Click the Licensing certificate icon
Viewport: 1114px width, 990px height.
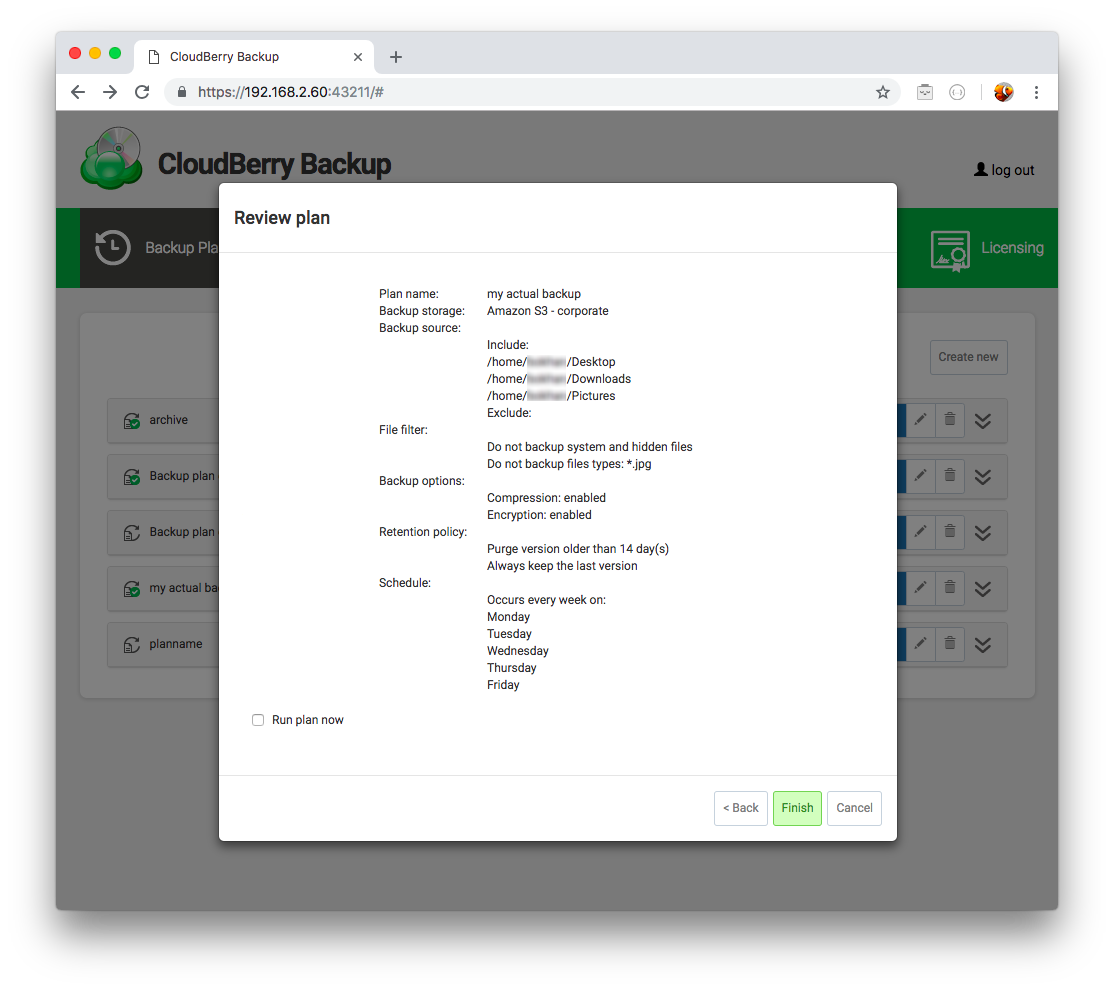coord(950,251)
